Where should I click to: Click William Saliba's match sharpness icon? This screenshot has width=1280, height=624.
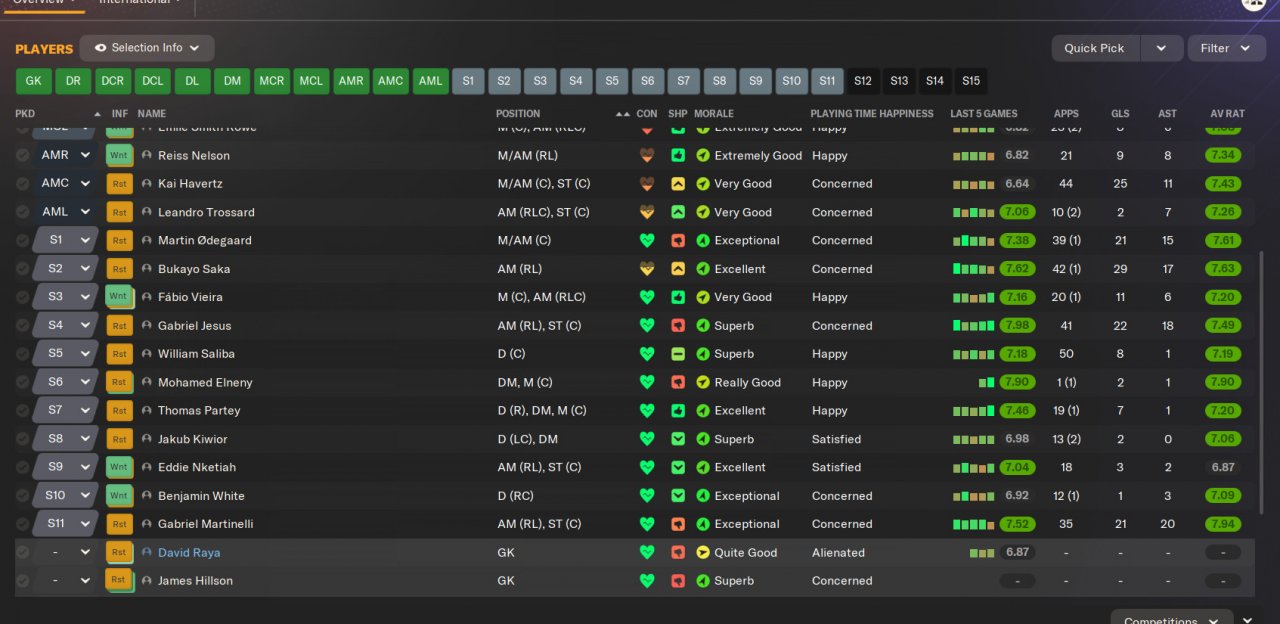point(678,354)
